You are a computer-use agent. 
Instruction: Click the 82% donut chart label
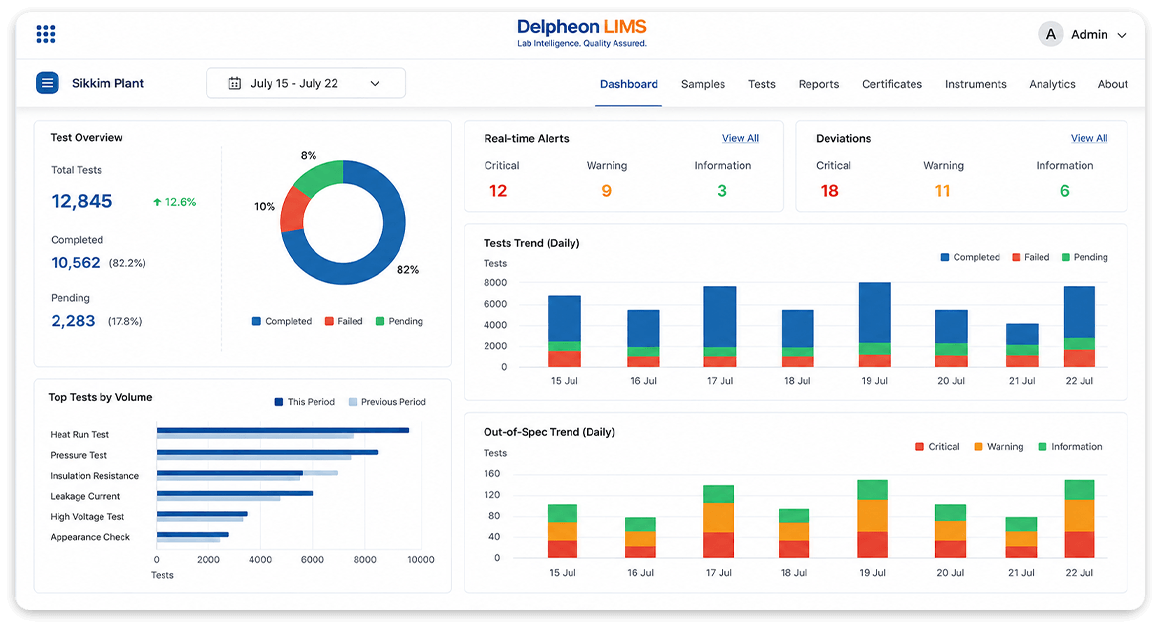pyautogui.click(x=407, y=270)
